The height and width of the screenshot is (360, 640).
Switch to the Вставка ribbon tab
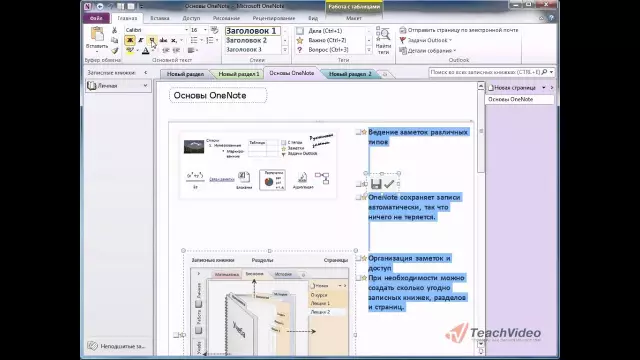[160, 18]
